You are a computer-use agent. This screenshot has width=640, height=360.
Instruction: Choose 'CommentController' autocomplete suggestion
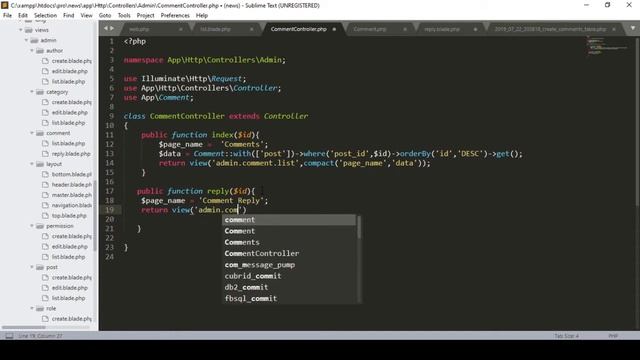tap(289, 253)
